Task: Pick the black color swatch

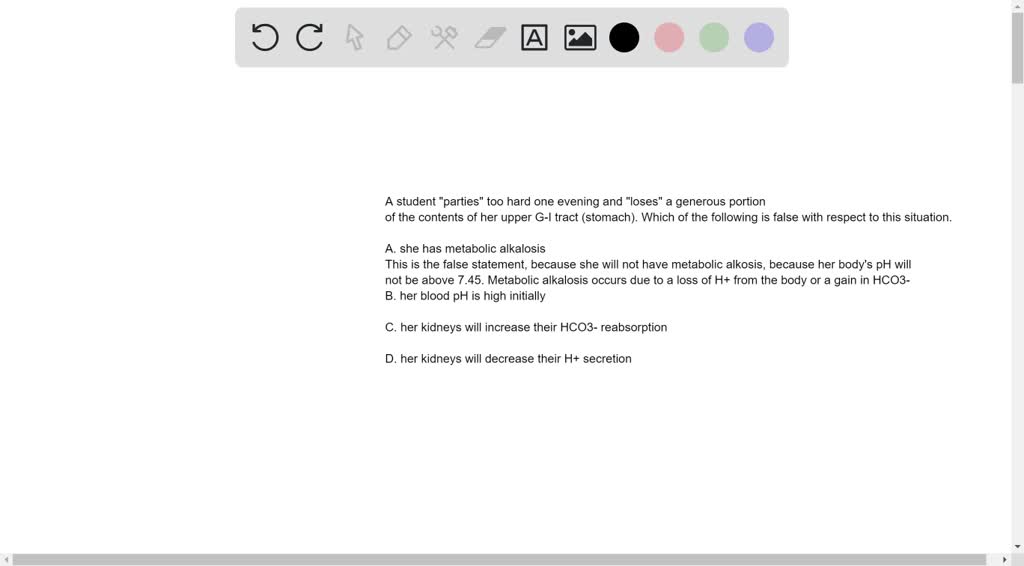Action: [624, 37]
